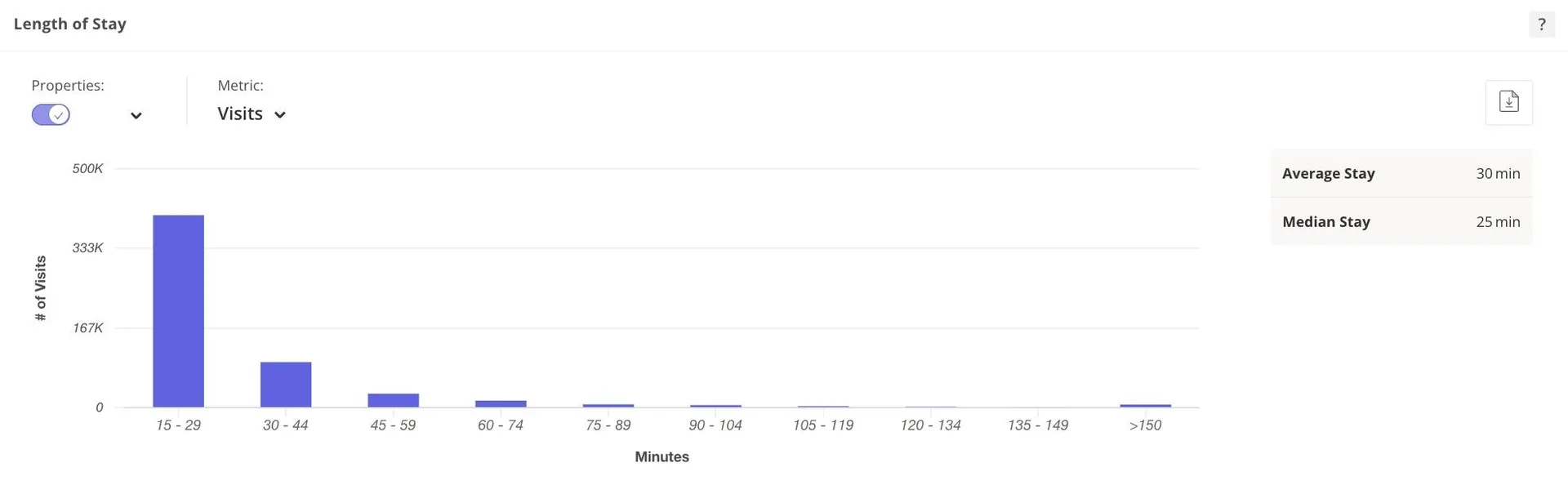The height and width of the screenshot is (503, 1568).
Task: Select the 45 - 59 minutes bar
Action: point(393,400)
